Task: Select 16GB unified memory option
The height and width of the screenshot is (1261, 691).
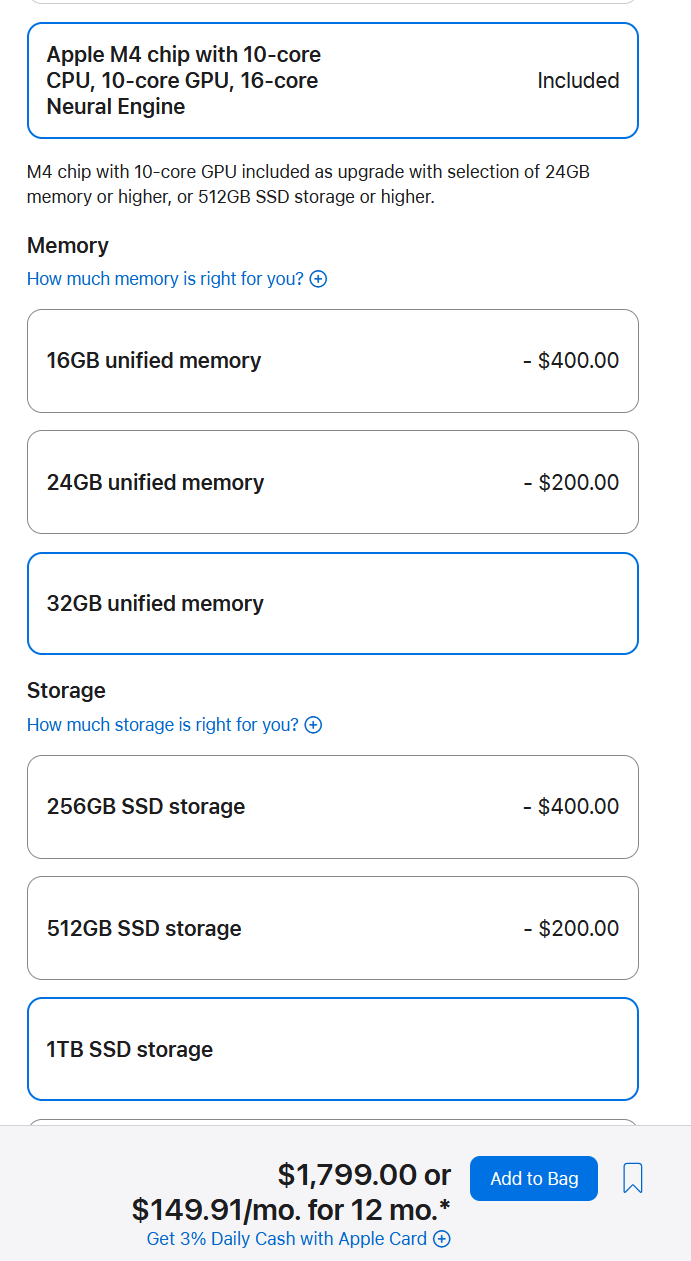Action: coord(333,361)
